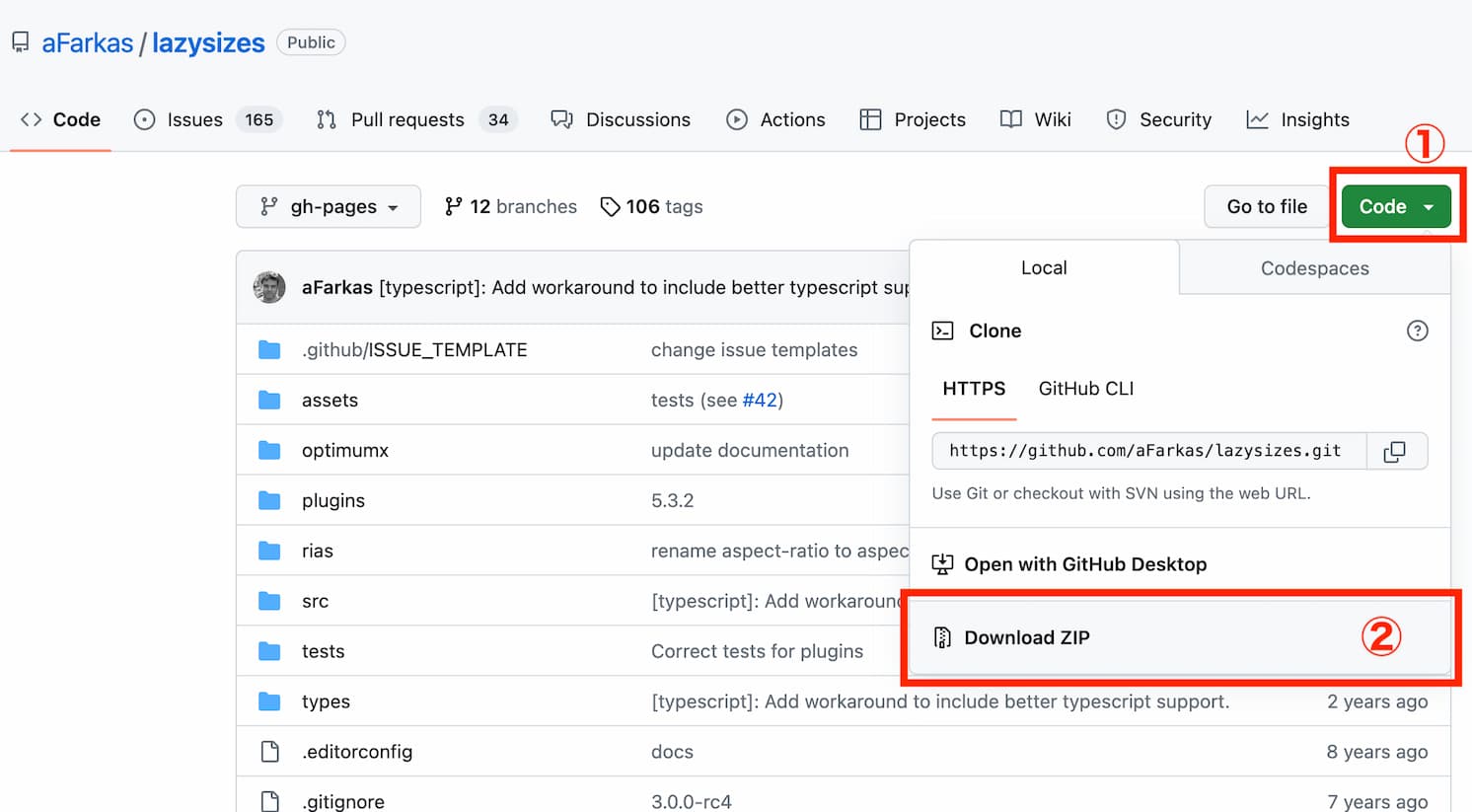View the 106 tags link
Image resolution: width=1472 pixels, height=812 pixels.
pyautogui.click(x=651, y=206)
